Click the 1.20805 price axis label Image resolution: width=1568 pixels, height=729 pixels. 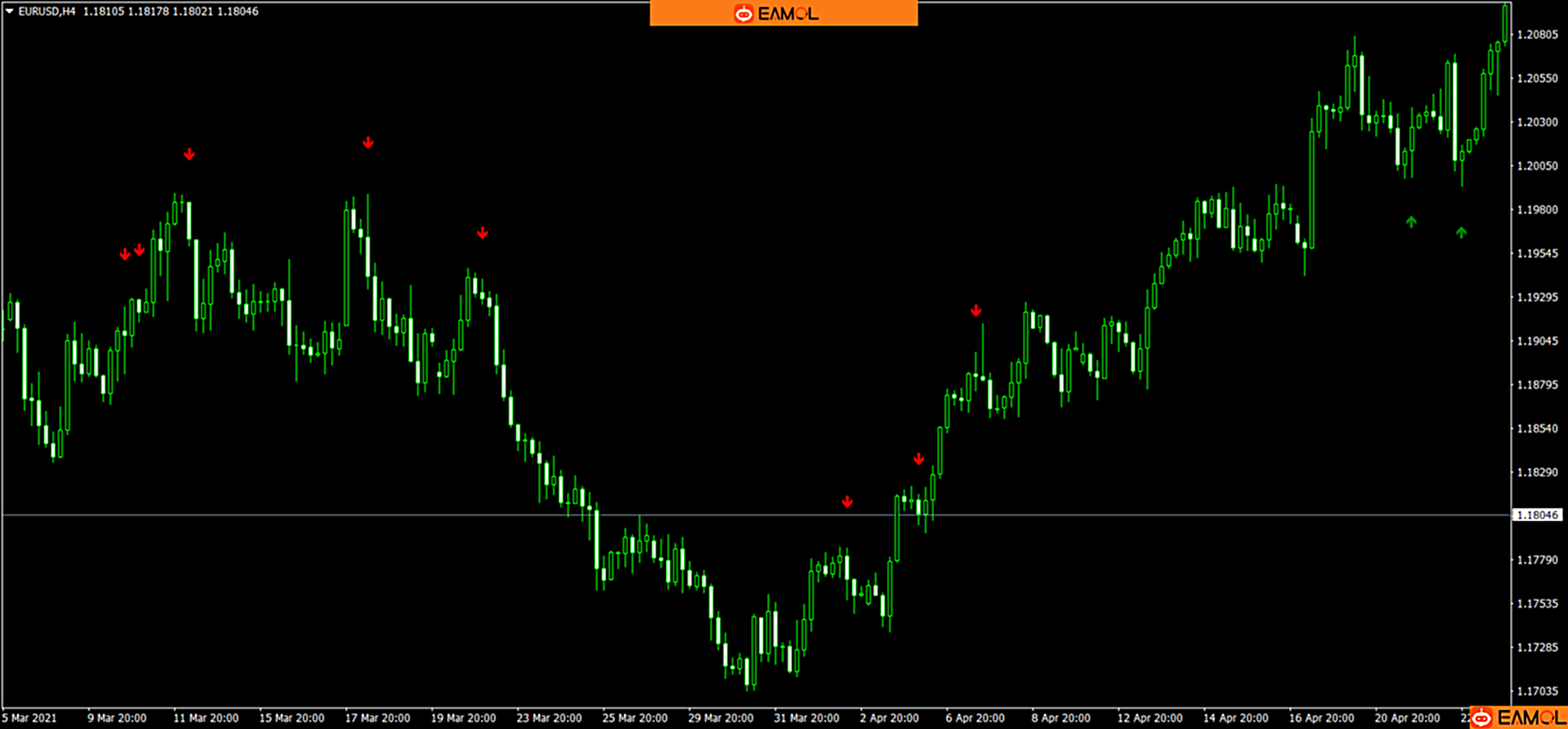point(1538,35)
